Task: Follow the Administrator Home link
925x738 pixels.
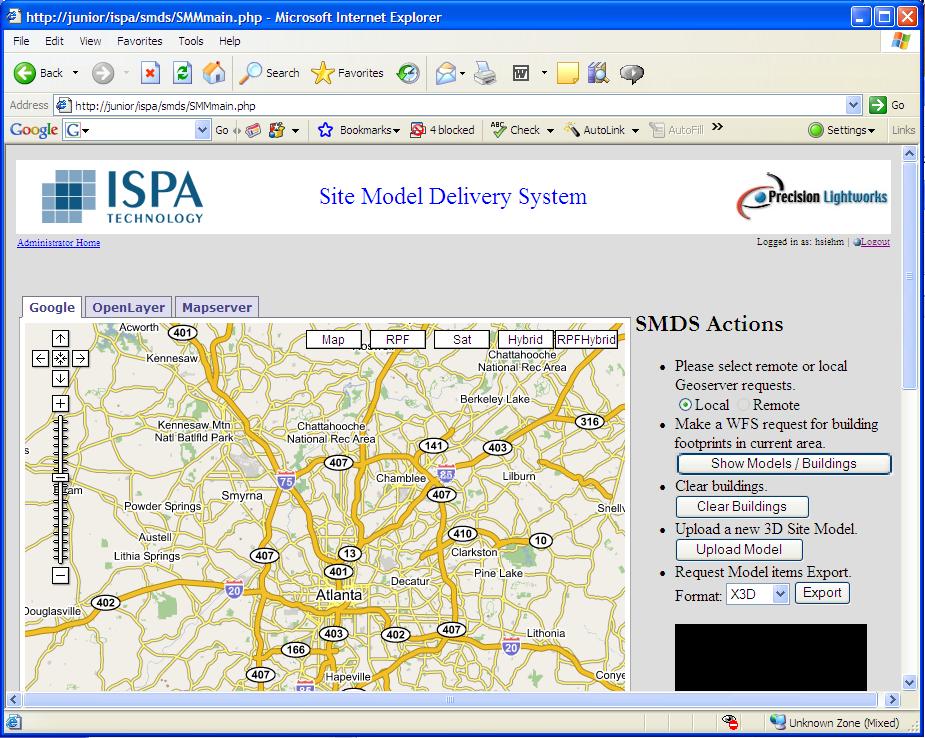Action: coord(58,242)
